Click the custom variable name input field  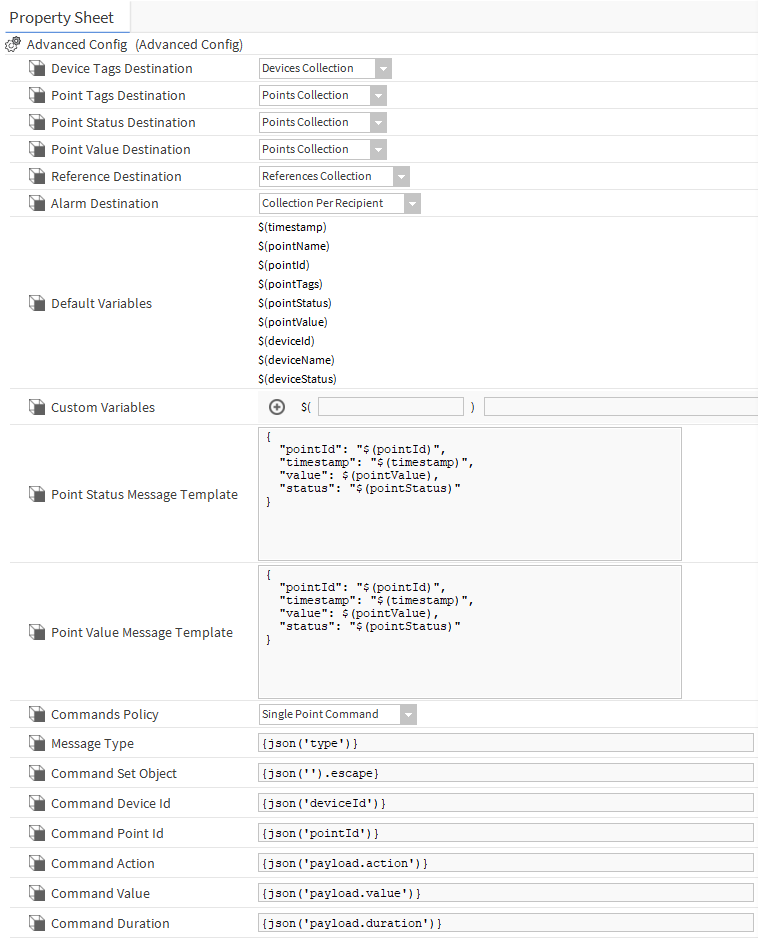(x=390, y=407)
